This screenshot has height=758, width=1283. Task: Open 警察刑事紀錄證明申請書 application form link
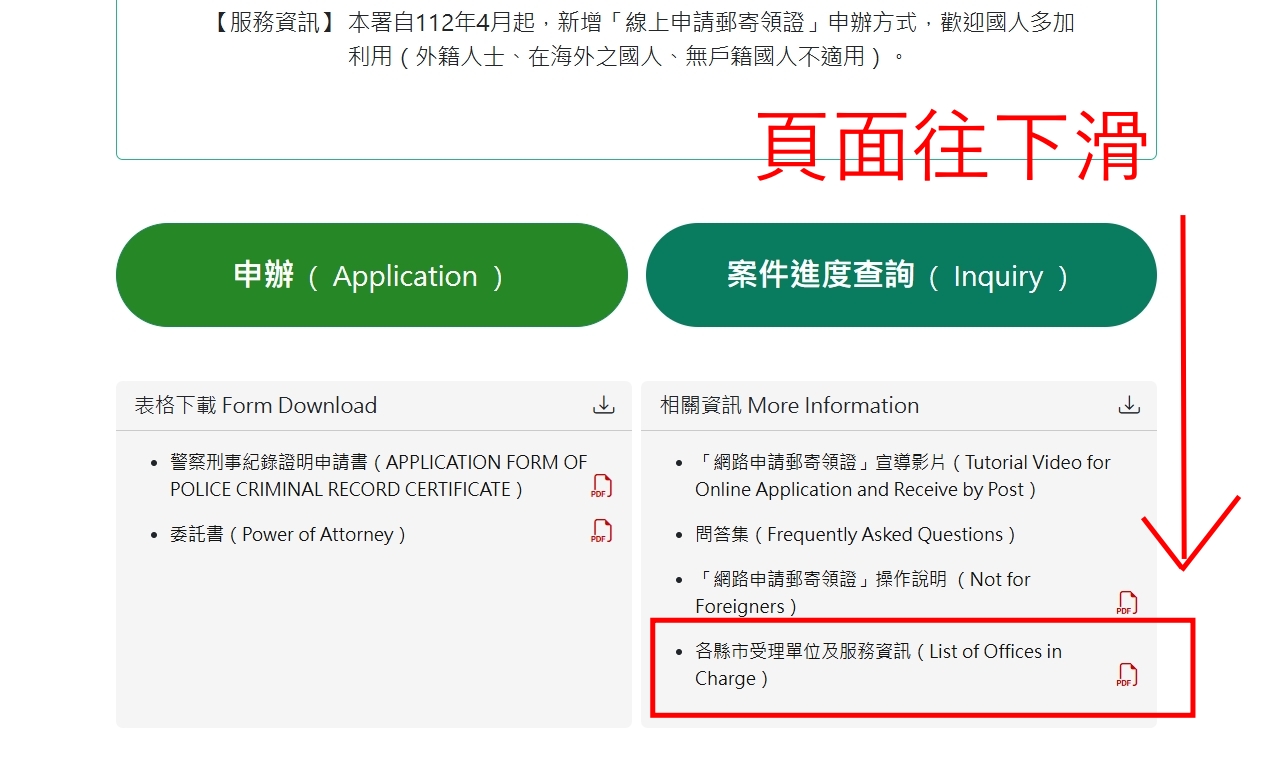[x=379, y=476]
